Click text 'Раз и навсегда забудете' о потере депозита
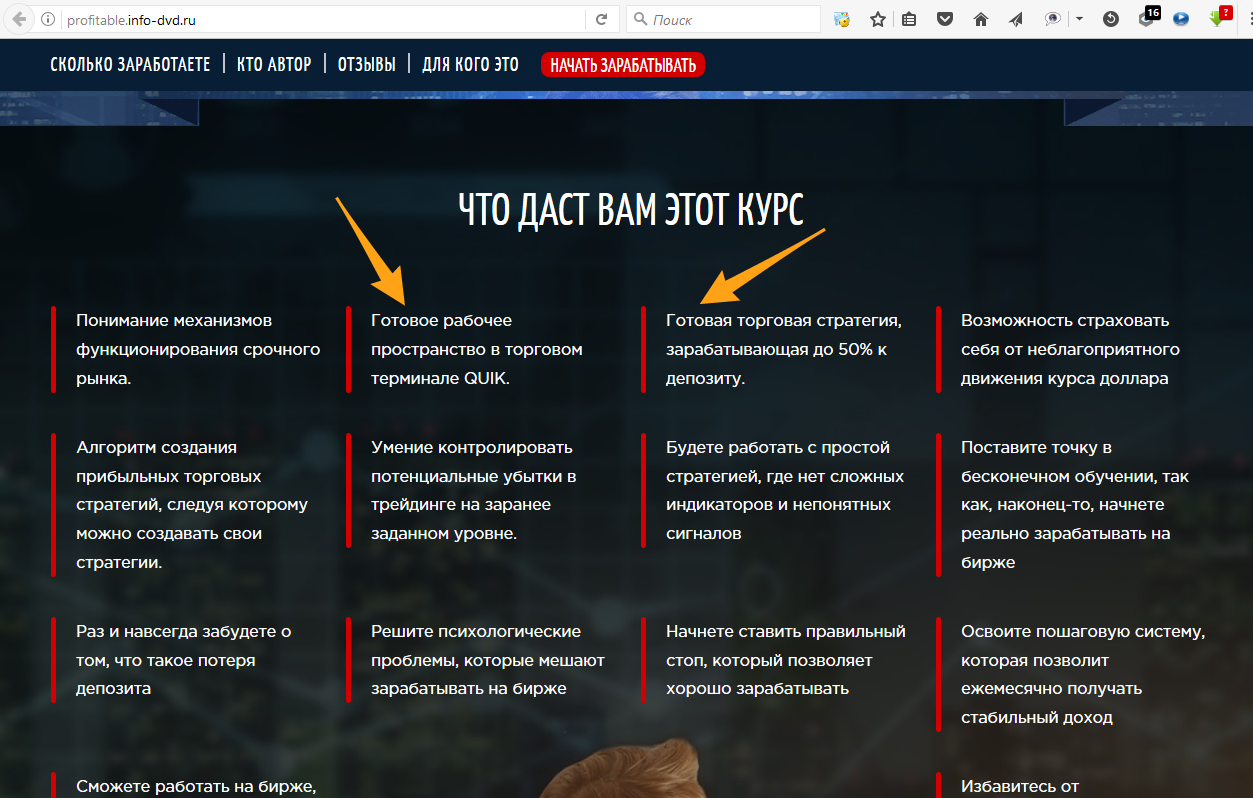 point(184,660)
